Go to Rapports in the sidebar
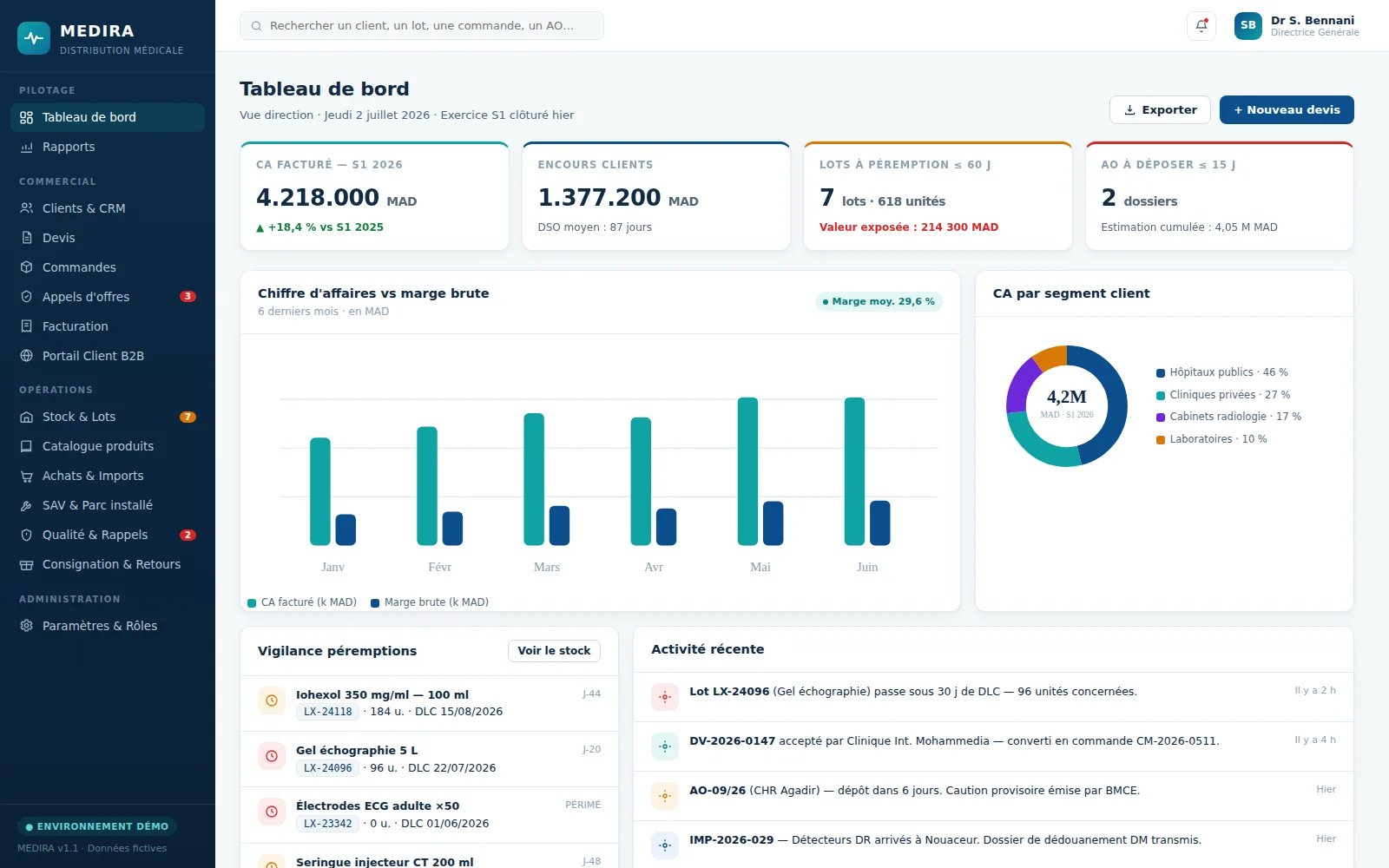 pos(108,147)
